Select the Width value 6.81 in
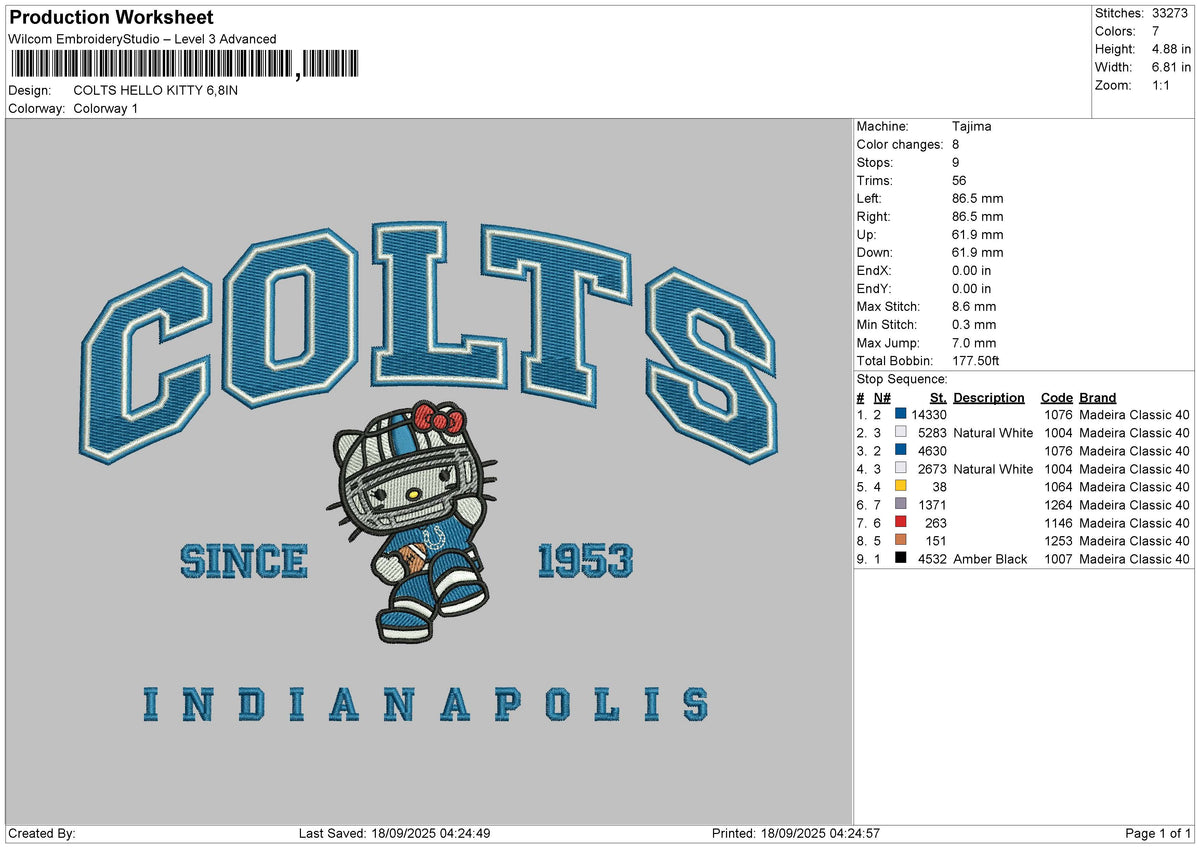The width and height of the screenshot is (1200, 848). [1173, 67]
